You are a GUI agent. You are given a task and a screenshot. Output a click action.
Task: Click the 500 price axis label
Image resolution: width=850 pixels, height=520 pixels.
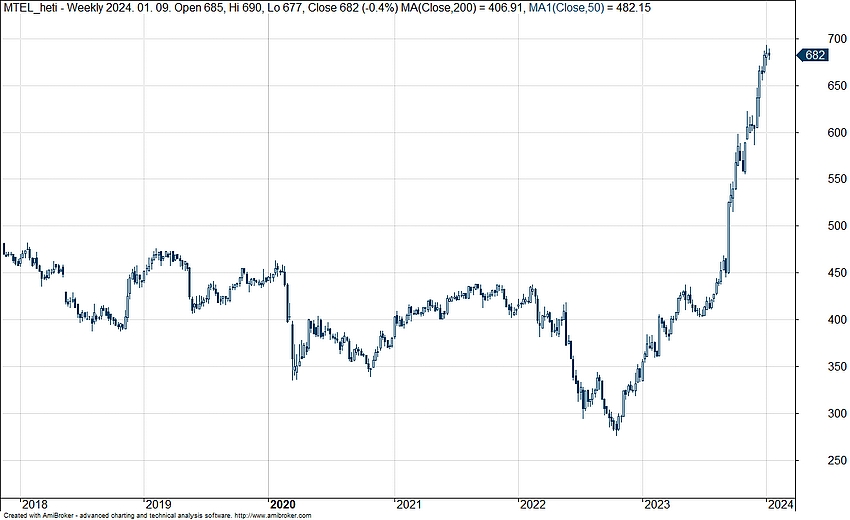(837, 226)
